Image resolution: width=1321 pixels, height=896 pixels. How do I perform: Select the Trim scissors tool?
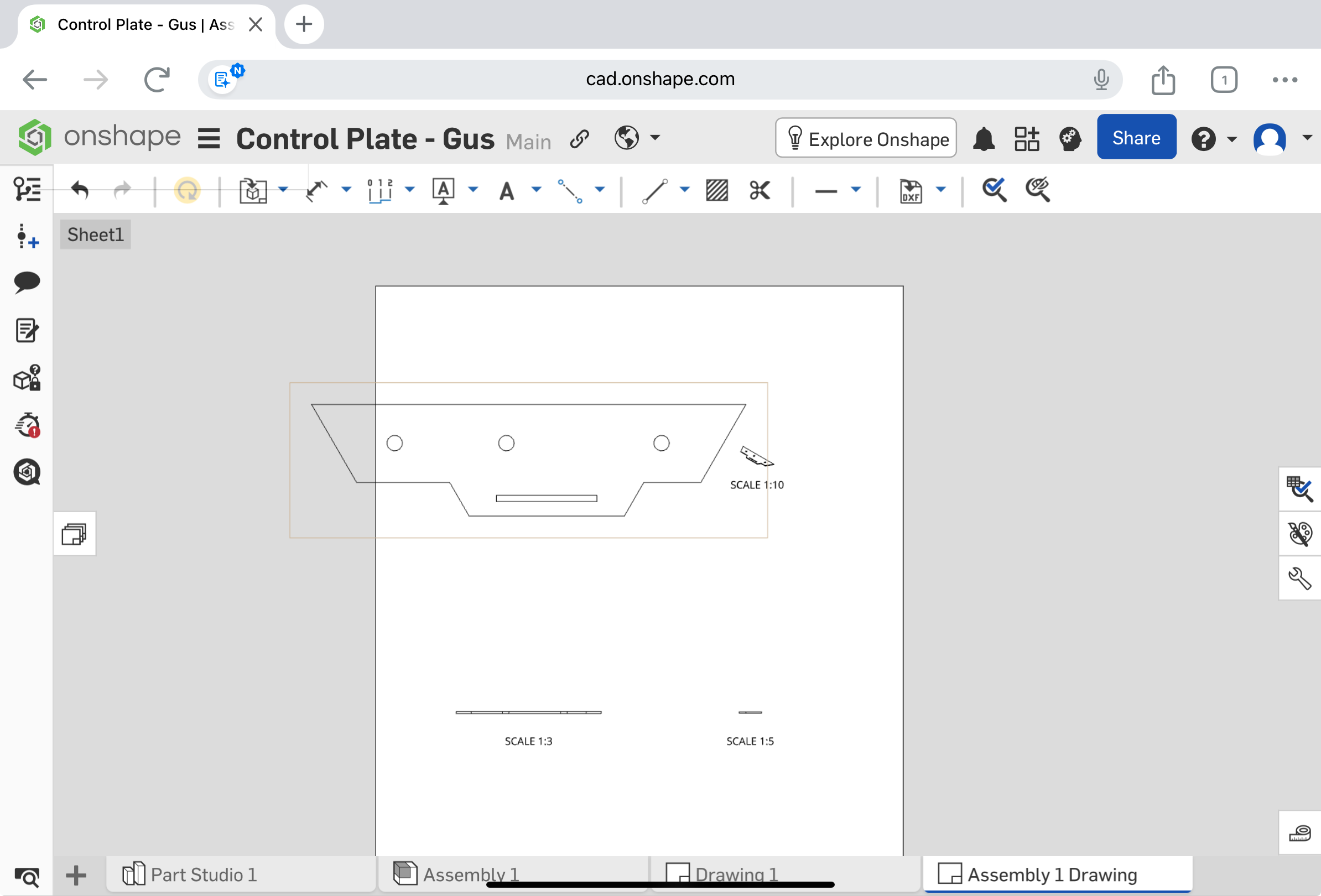[760, 190]
